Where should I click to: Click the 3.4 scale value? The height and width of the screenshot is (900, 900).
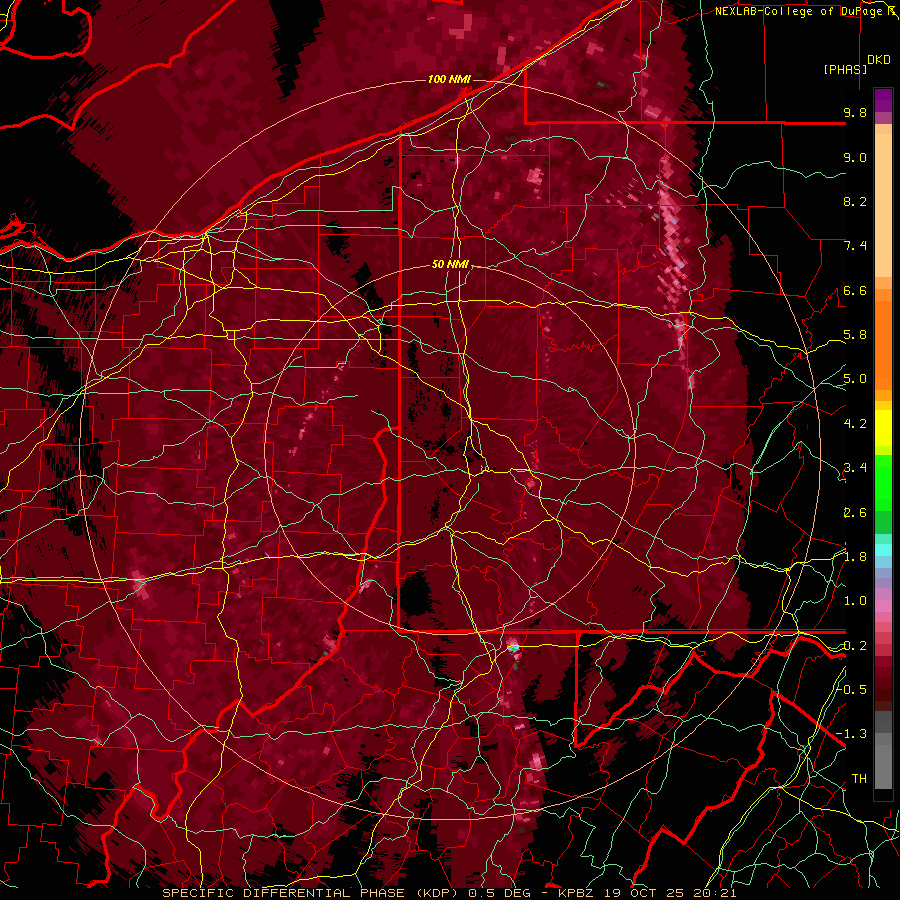pos(855,468)
